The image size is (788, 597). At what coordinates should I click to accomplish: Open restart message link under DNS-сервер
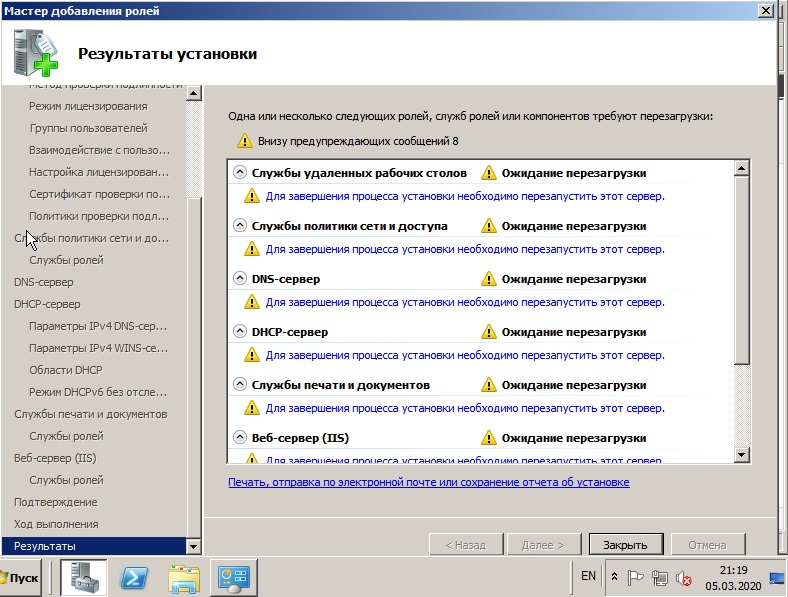(465, 302)
